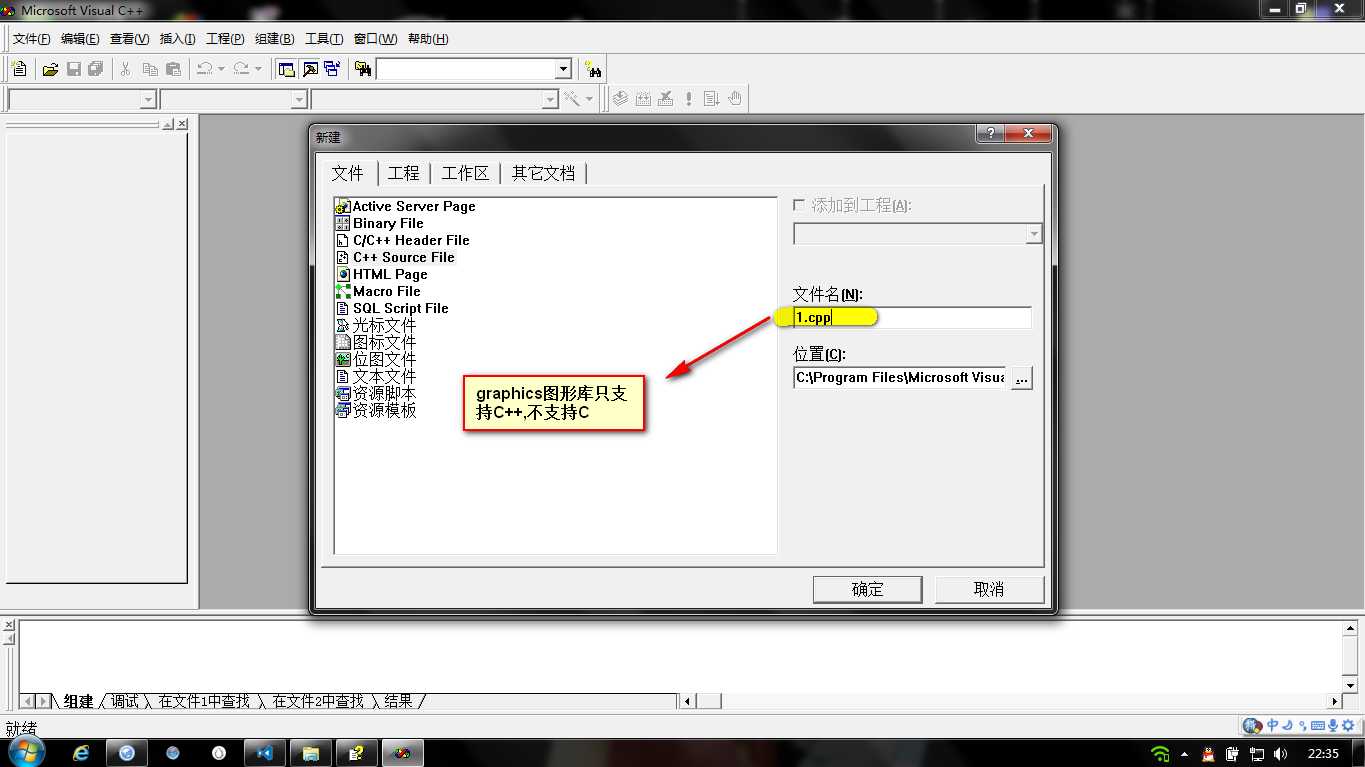1365x767 pixels.
Task: Open the Windows Start menu orb
Action: (25, 752)
